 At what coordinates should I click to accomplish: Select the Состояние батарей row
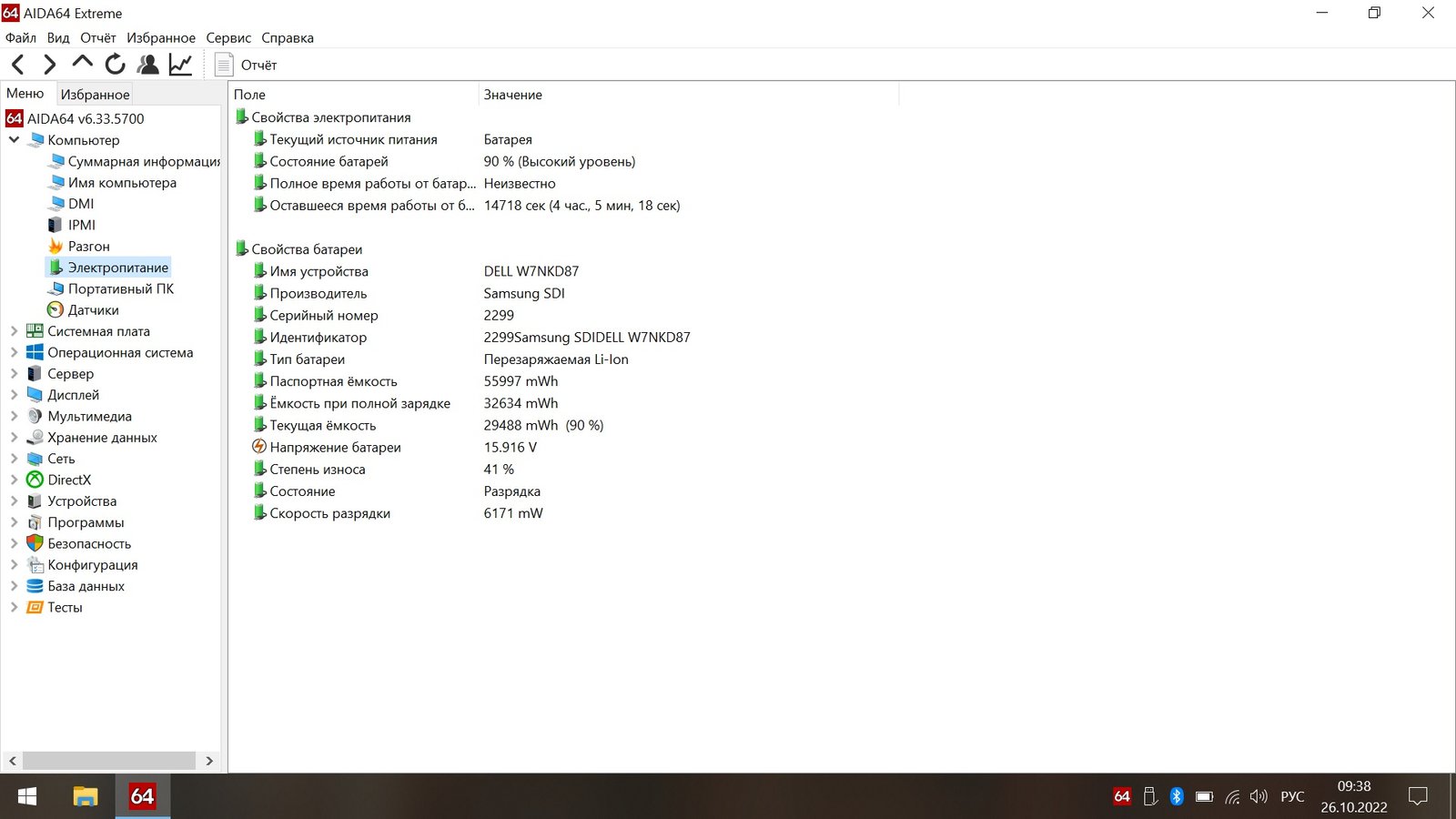click(x=321, y=161)
